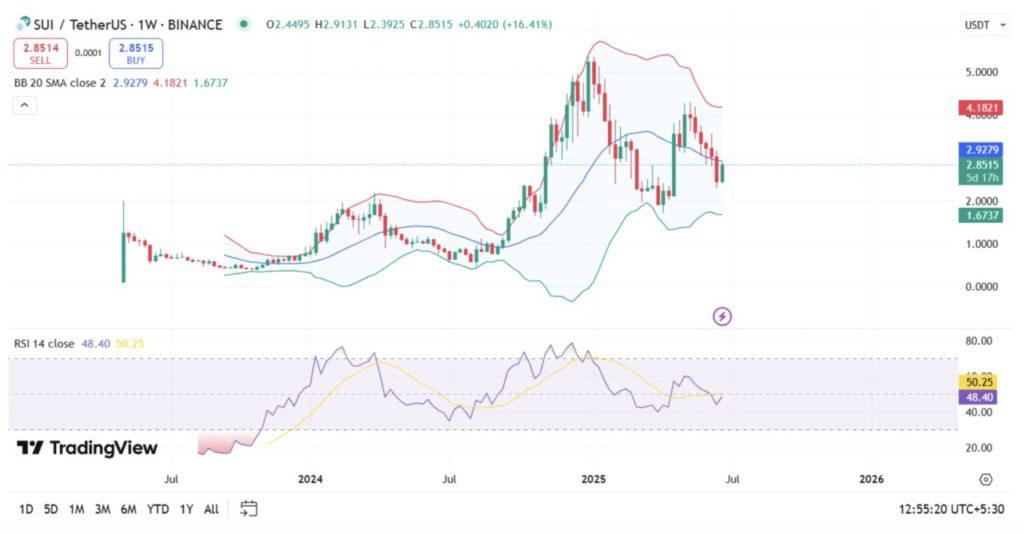The height and width of the screenshot is (534, 1024).
Task: Select the YTD time range
Action: pyautogui.click(x=157, y=509)
